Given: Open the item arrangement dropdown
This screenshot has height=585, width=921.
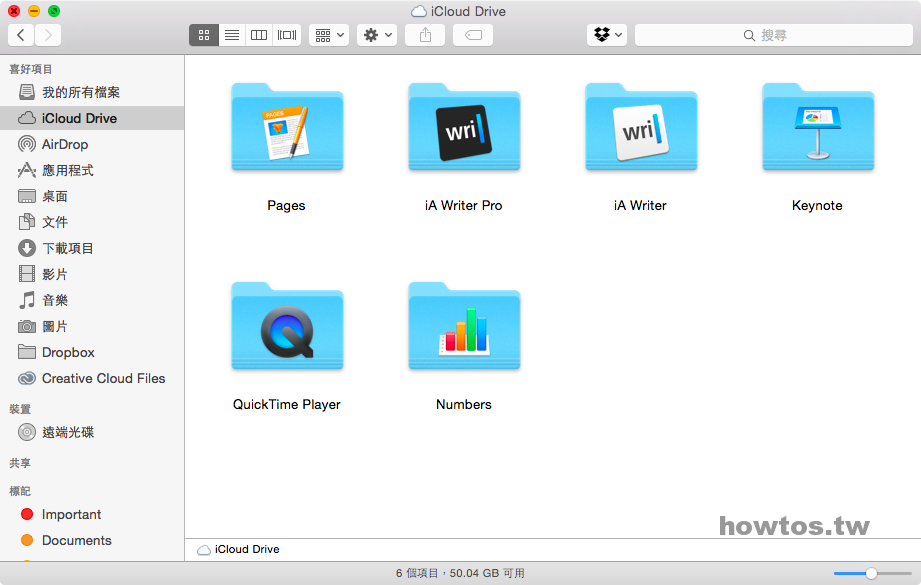Looking at the screenshot, I should click(x=329, y=35).
